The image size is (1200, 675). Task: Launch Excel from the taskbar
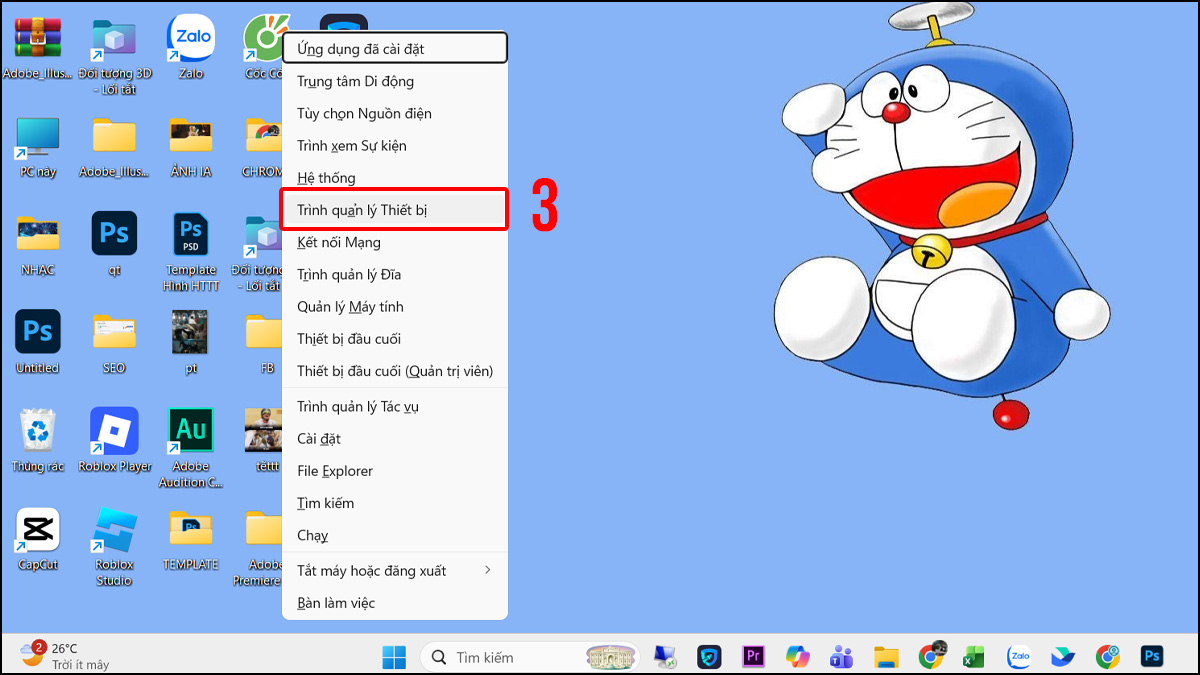(975, 657)
